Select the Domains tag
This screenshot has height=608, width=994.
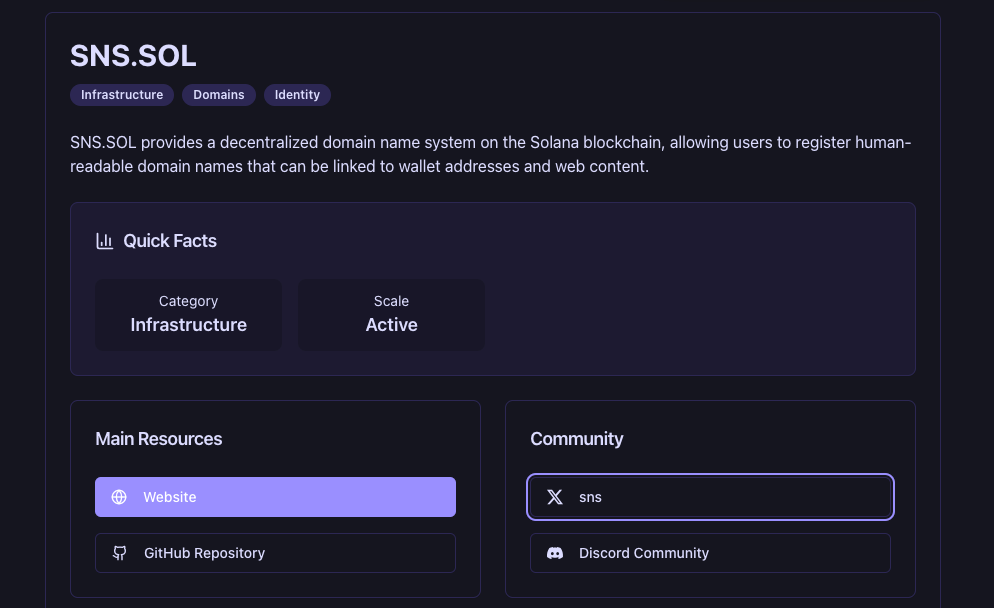(x=219, y=95)
